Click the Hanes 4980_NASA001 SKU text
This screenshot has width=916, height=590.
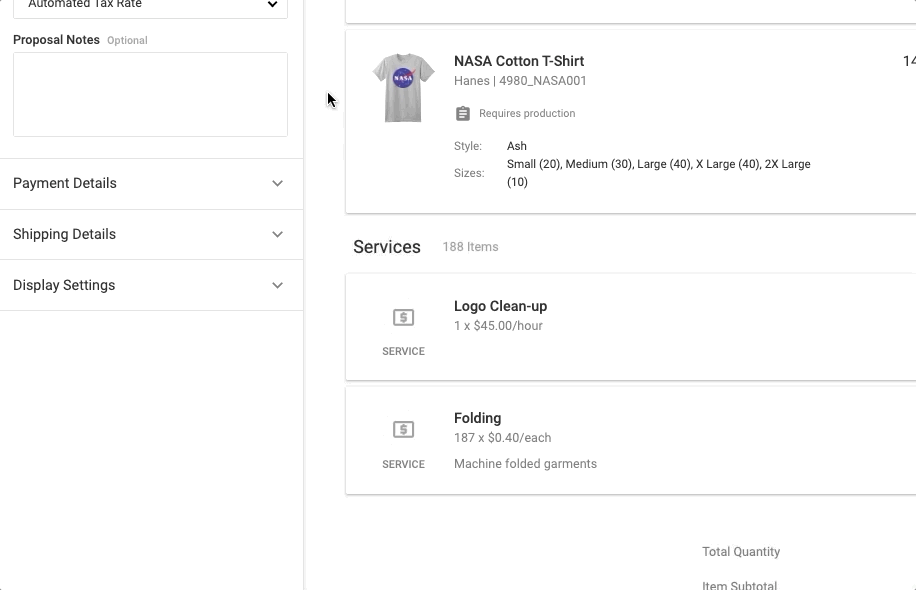(520, 81)
